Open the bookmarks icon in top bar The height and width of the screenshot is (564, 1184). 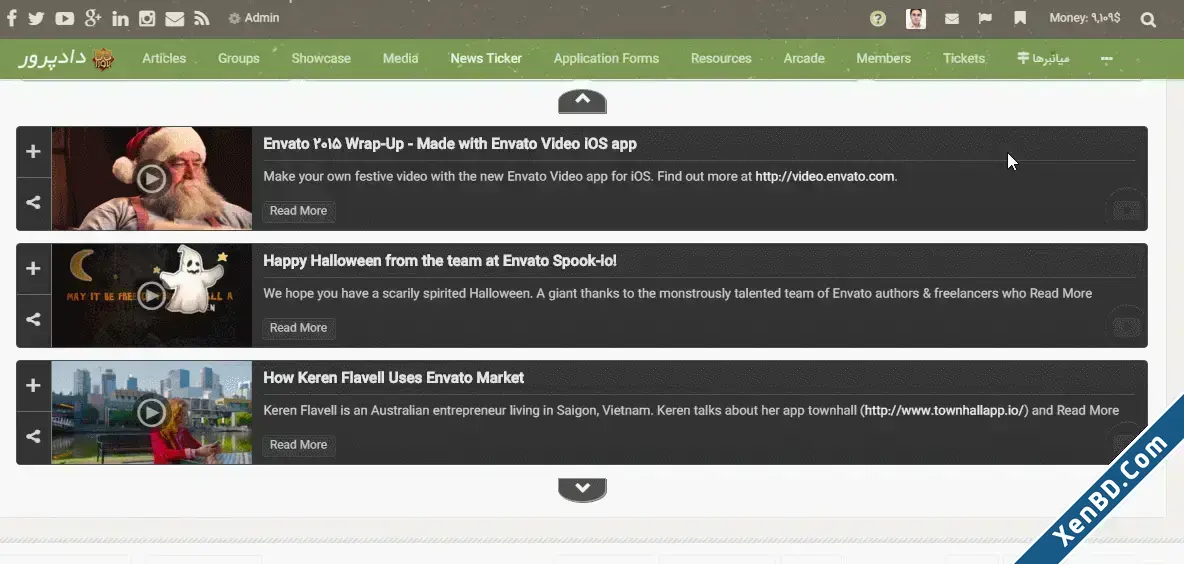tap(1020, 18)
